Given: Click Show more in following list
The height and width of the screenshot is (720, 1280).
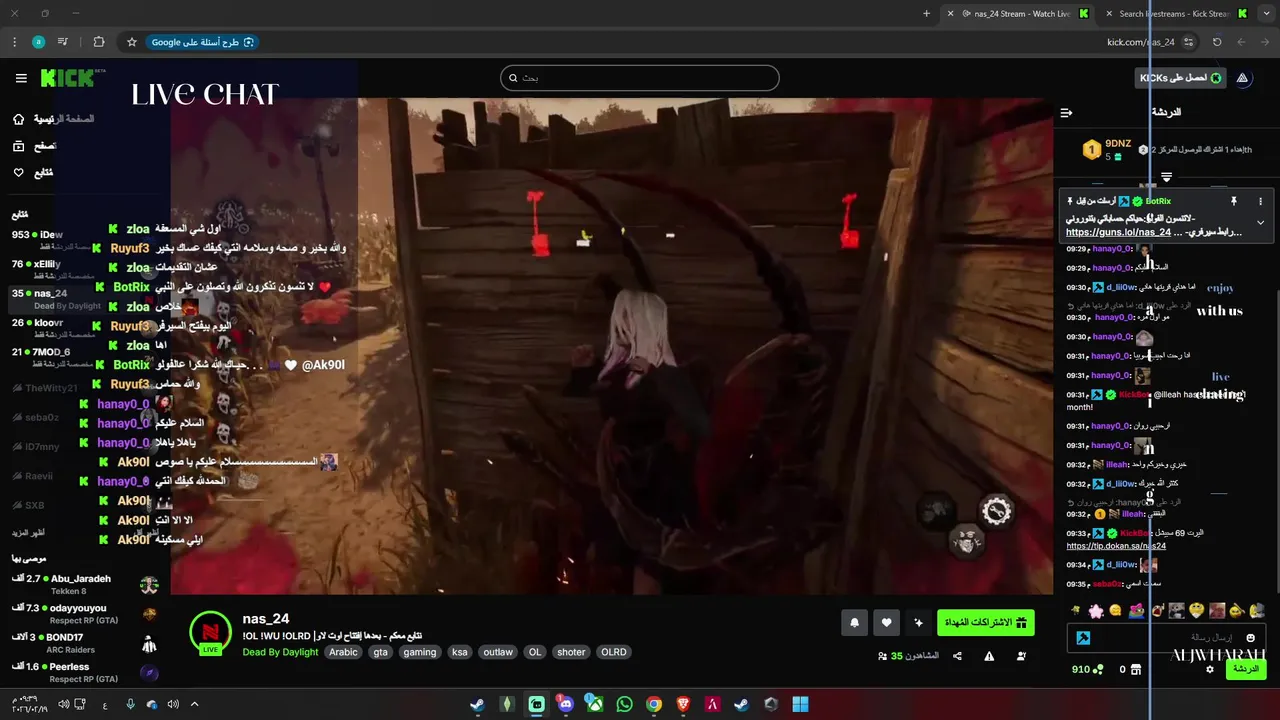Looking at the screenshot, I should click(x=28, y=533).
